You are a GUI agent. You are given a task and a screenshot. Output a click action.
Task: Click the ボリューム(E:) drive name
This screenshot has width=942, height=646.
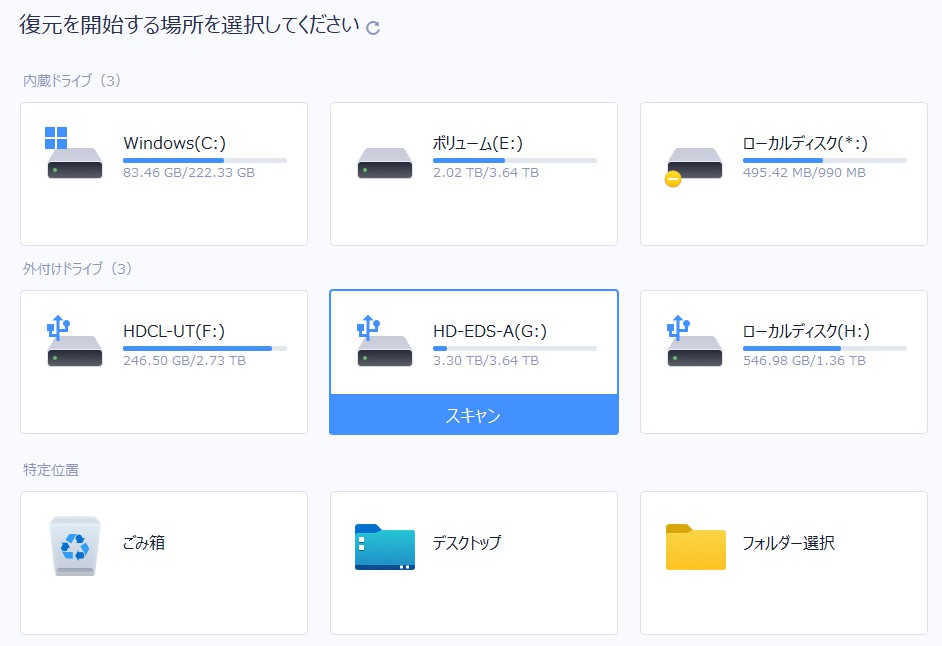tap(478, 143)
